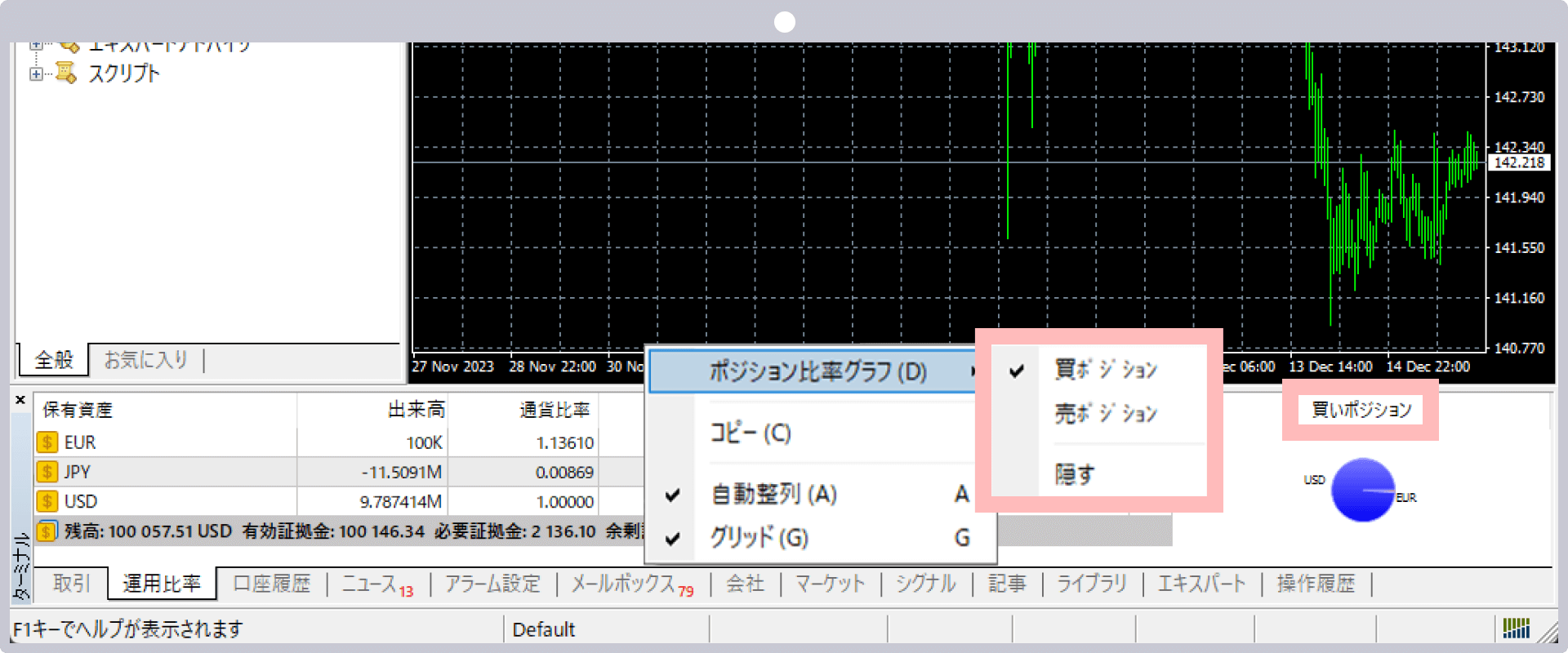The image size is (1568, 653).
Task: Click the 買いポジション chart label
Action: (x=1361, y=410)
